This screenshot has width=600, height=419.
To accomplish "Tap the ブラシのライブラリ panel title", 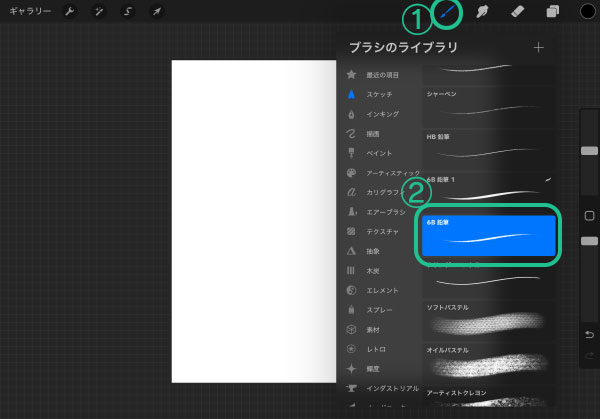I will (x=403, y=47).
